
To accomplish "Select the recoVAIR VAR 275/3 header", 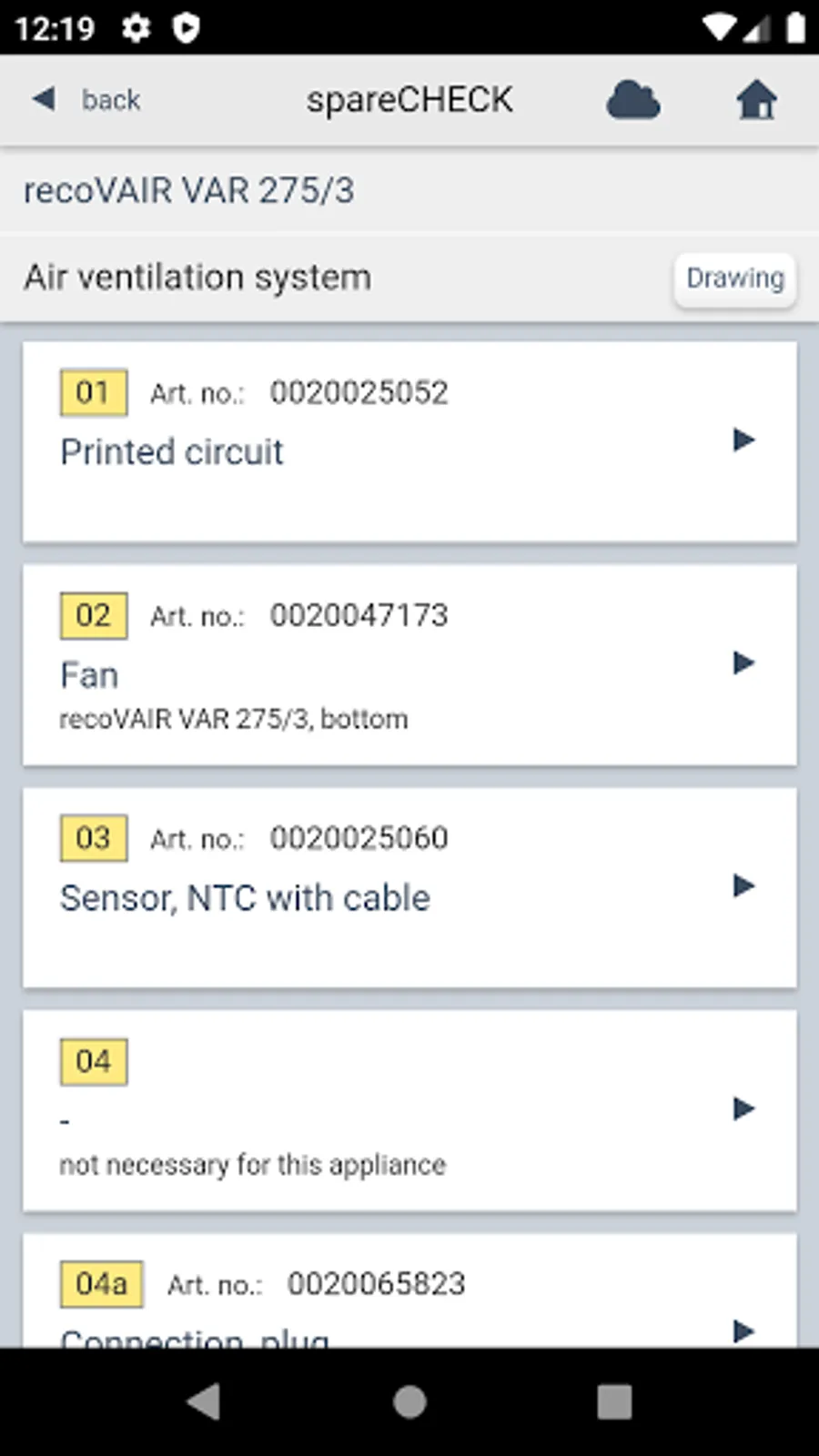I will (188, 191).
